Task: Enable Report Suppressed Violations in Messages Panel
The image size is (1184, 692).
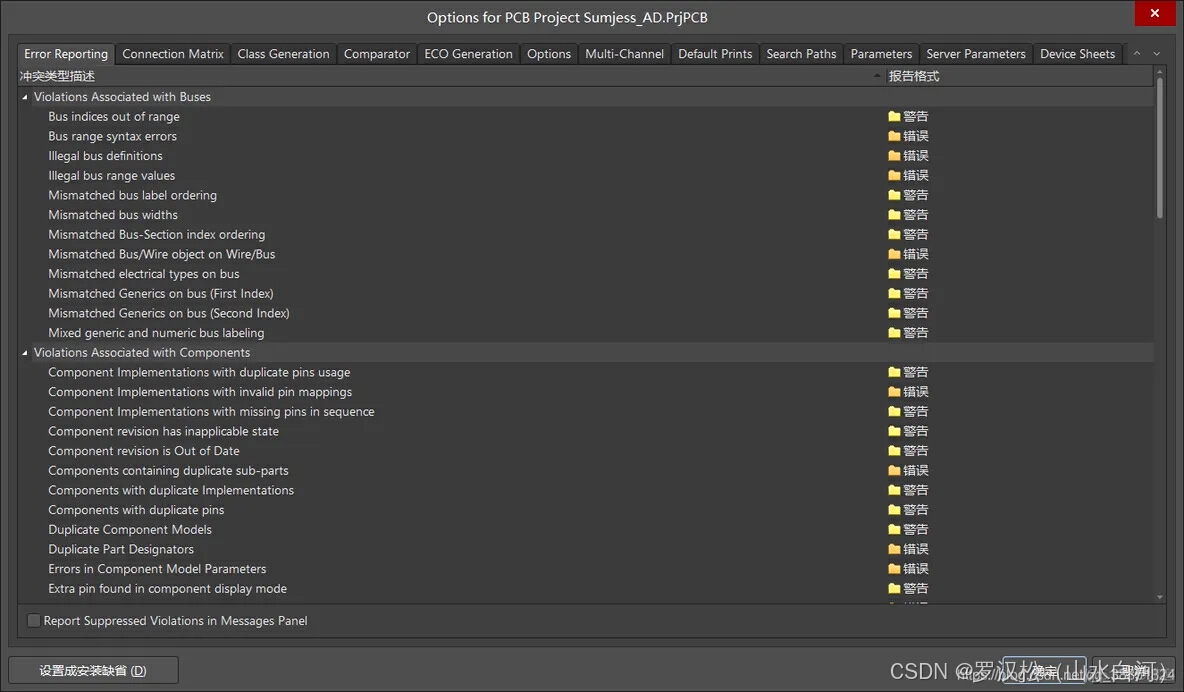Action: 33,620
